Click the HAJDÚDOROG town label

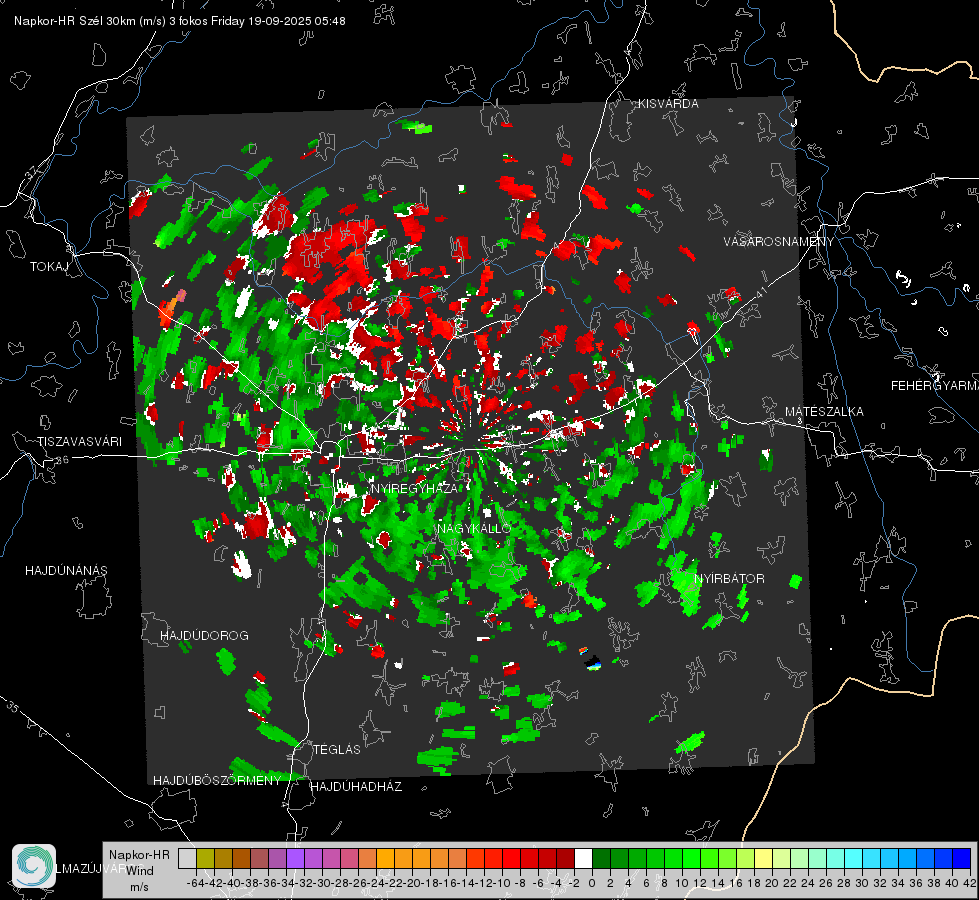point(204,636)
